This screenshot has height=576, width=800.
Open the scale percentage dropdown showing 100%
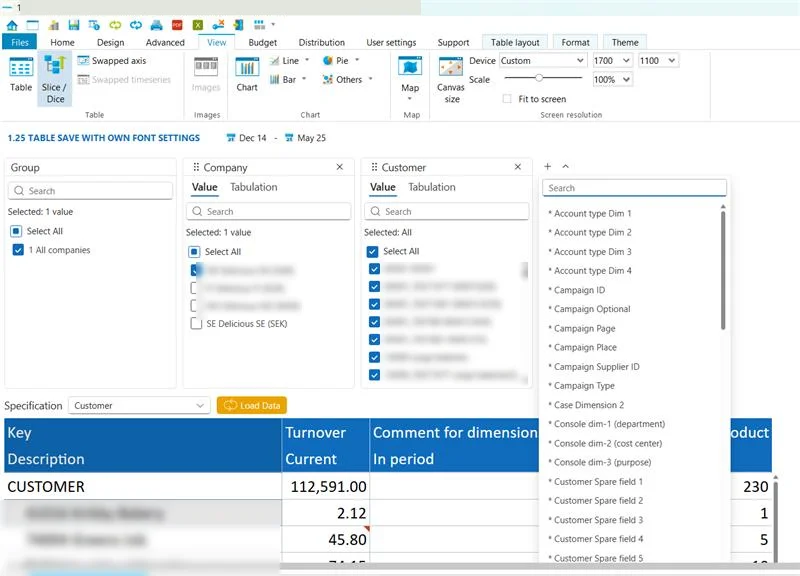coord(612,80)
